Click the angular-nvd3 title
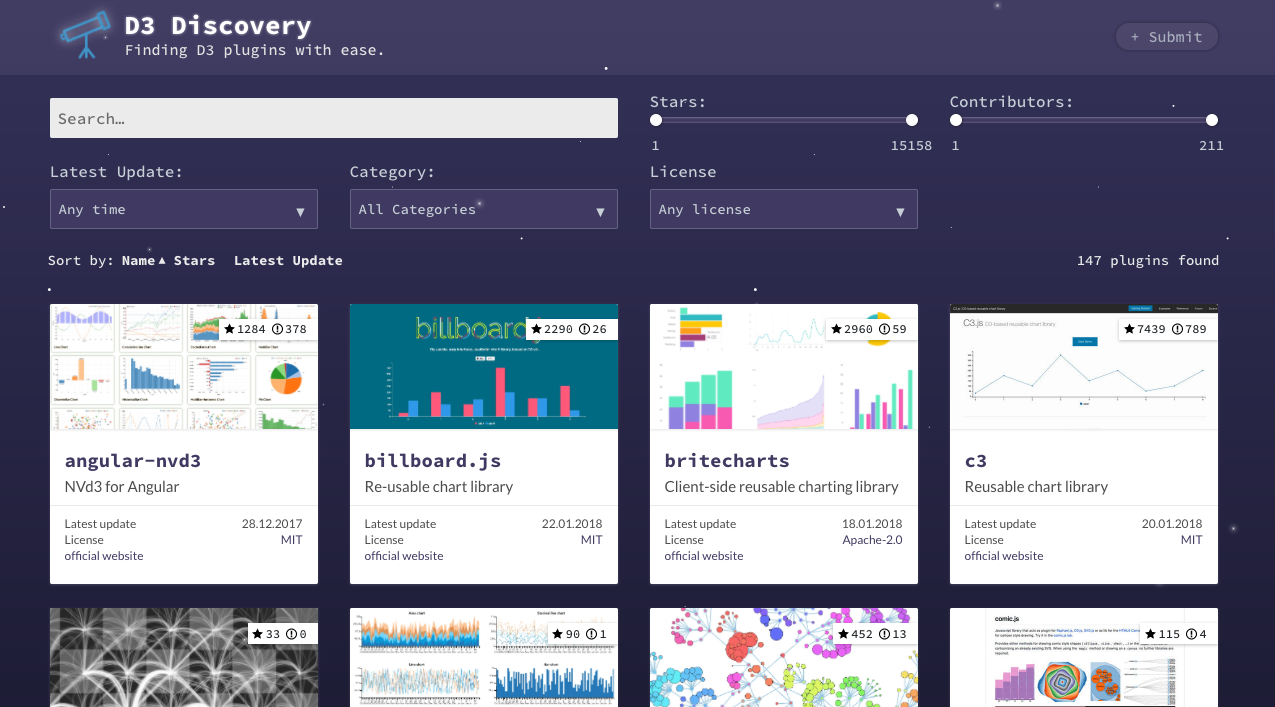The image size is (1275, 707). tap(133, 461)
